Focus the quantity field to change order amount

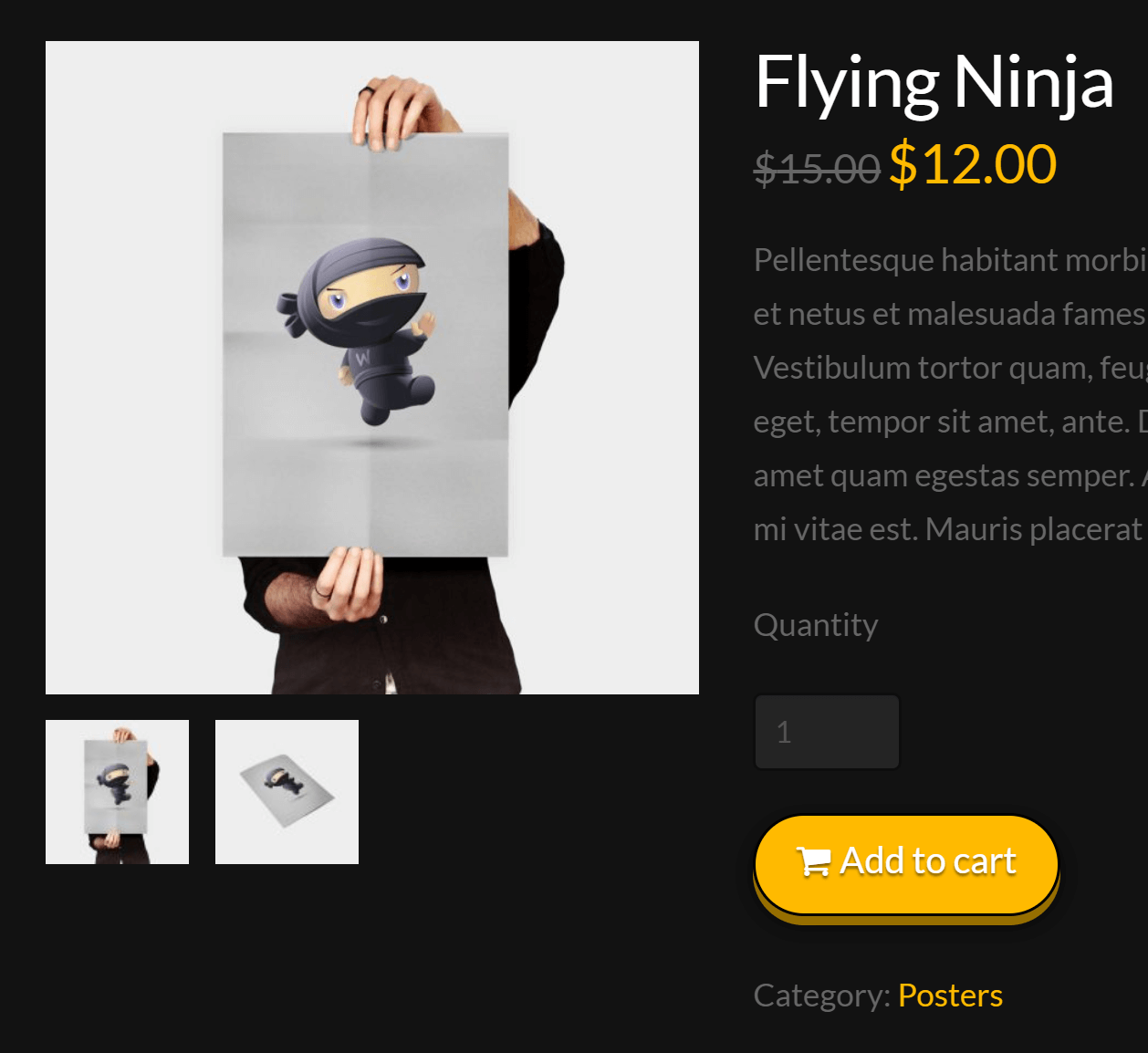click(826, 731)
